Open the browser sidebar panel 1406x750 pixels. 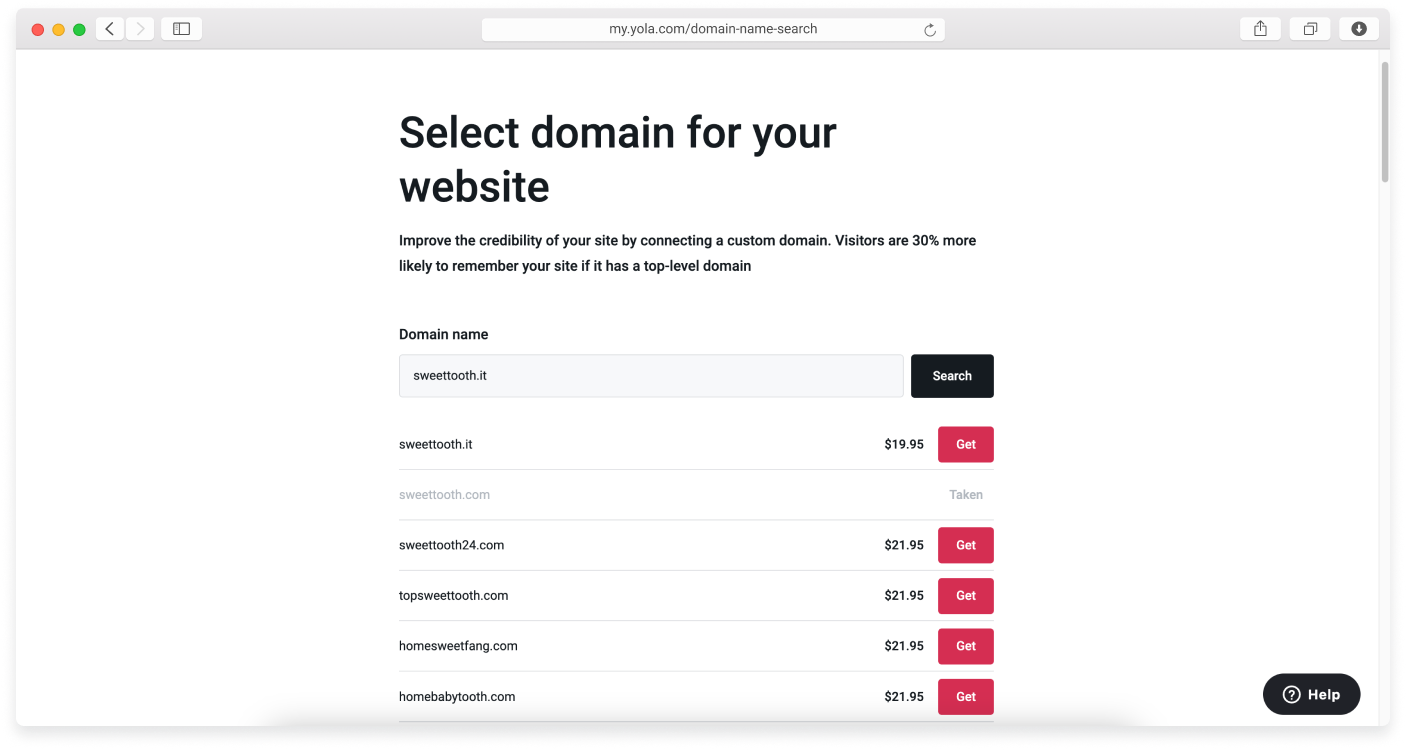181,28
